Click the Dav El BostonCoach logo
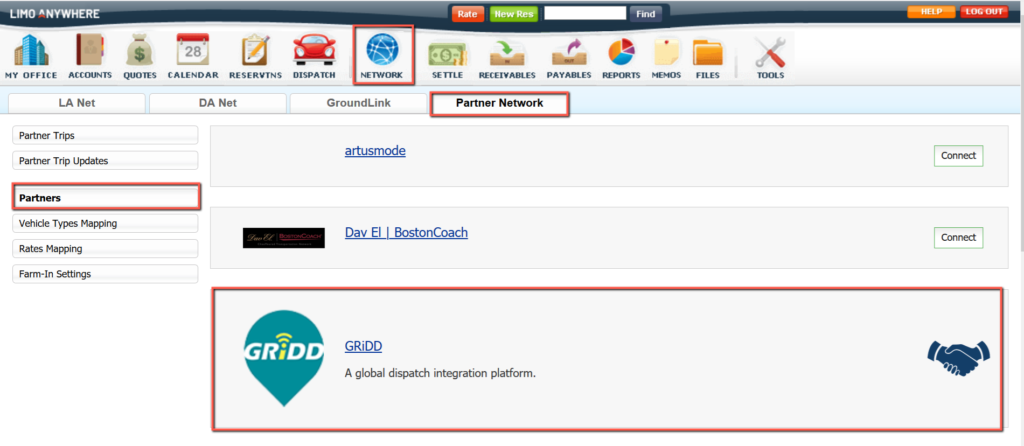Image resolution: width=1024 pixels, height=446 pixels. (284, 238)
